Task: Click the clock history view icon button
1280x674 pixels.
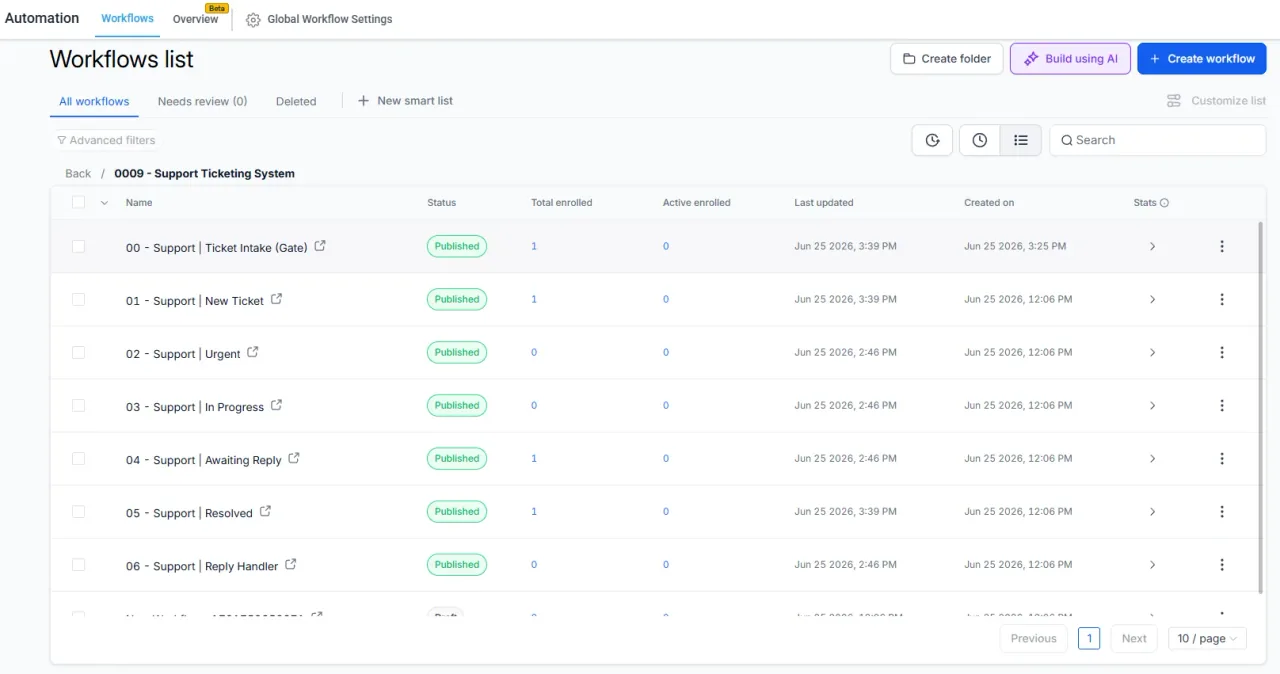Action: [980, 140]
